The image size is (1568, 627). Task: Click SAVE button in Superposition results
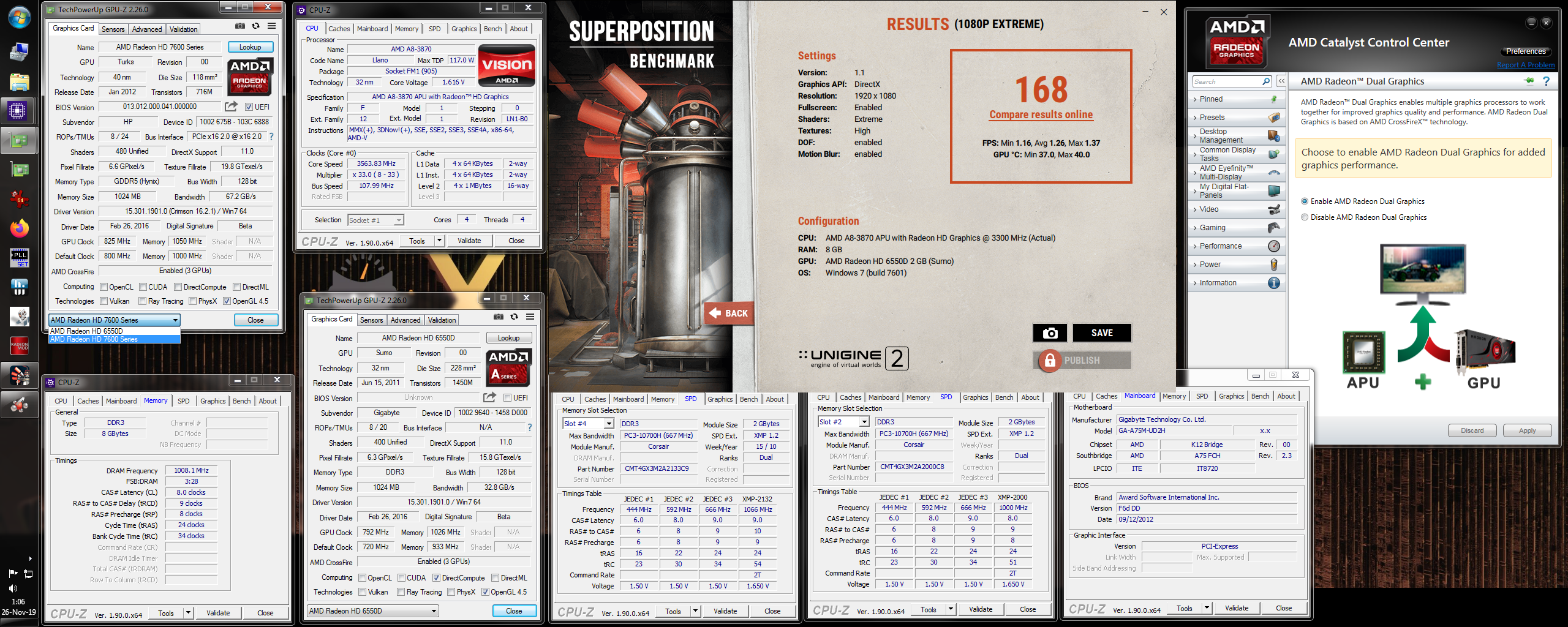1101,332
